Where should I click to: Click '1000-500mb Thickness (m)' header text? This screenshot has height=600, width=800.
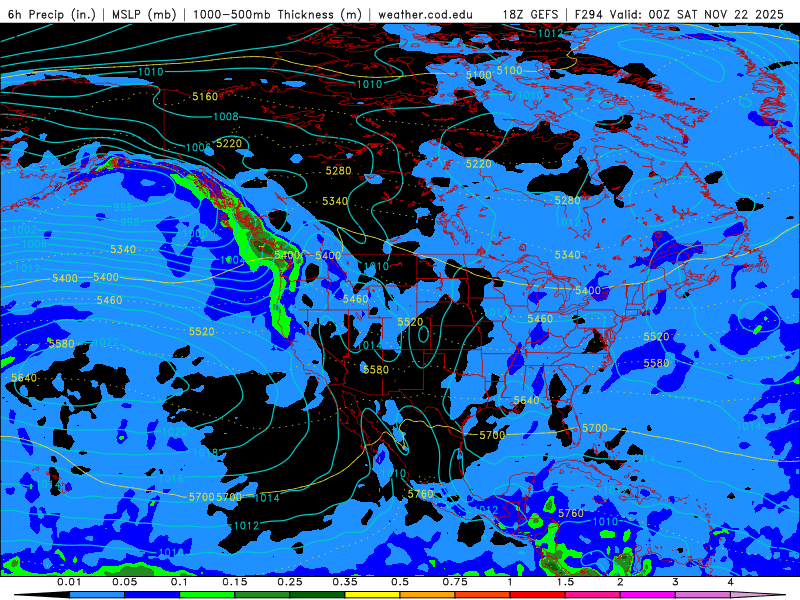(277, 14)
